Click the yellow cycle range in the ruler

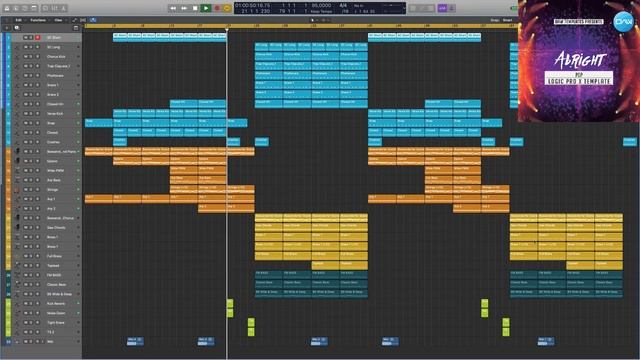pos(300,26)
